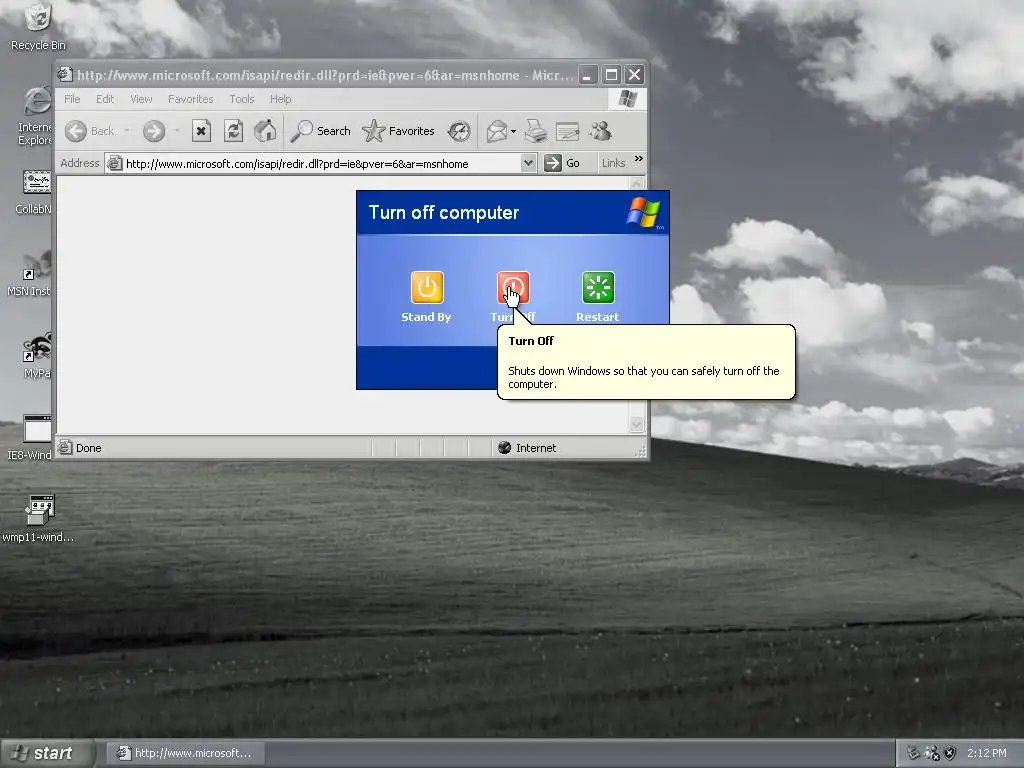Viewport: 1024px width, 768px height.
Task: Click the green Restart button
Action: (598, 287)
